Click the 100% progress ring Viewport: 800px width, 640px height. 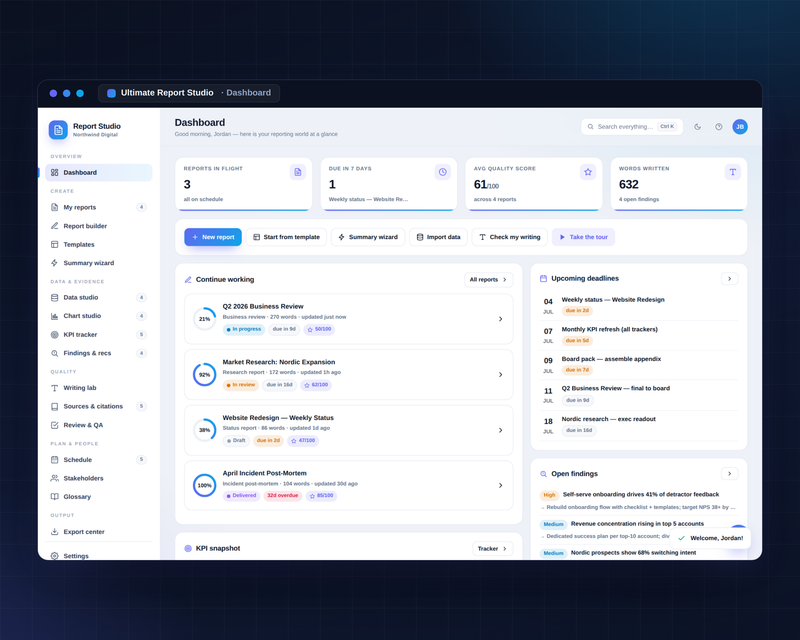205,485
